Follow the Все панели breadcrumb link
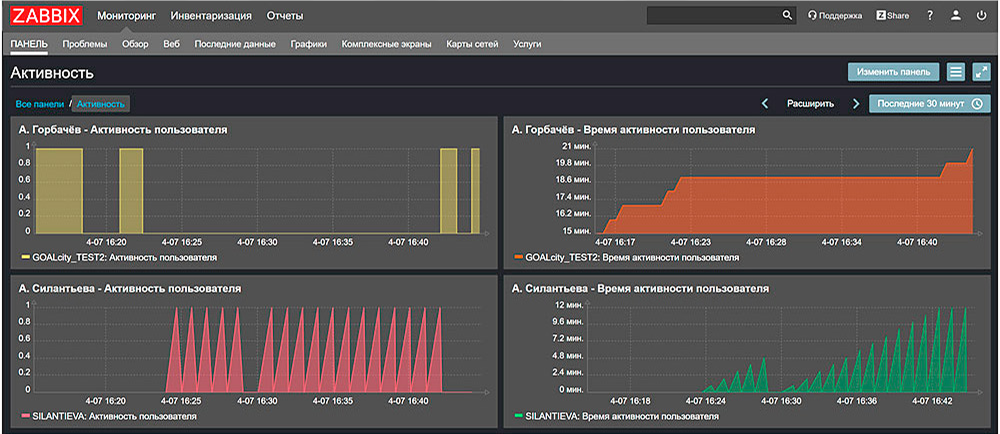Screen dimensions: 1000x434 pyautogui.click(x=40, y=103)
